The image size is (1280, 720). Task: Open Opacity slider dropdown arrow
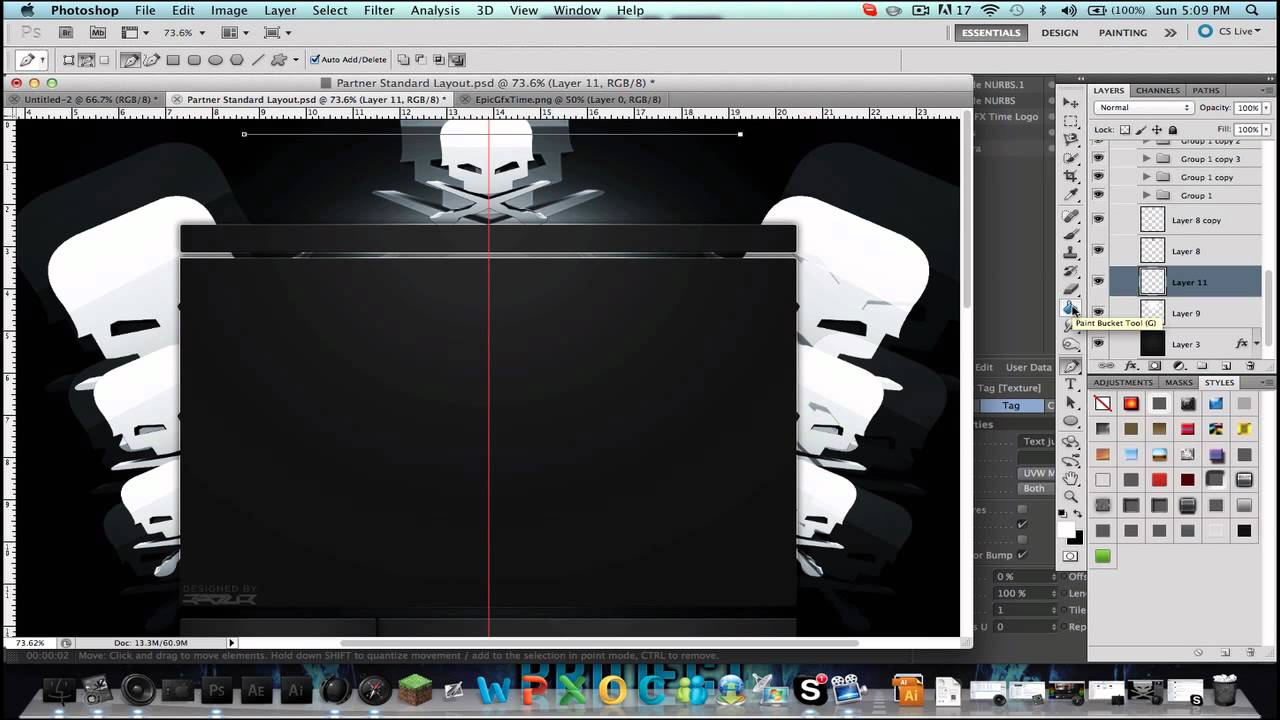[x=1265, y=108]
